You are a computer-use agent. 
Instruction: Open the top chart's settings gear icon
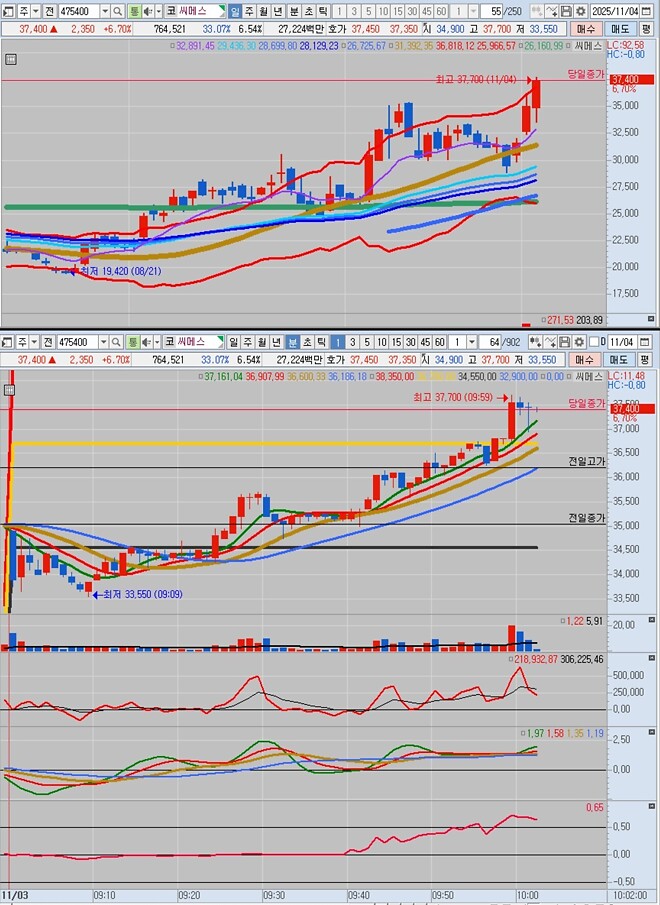(580, 11)
